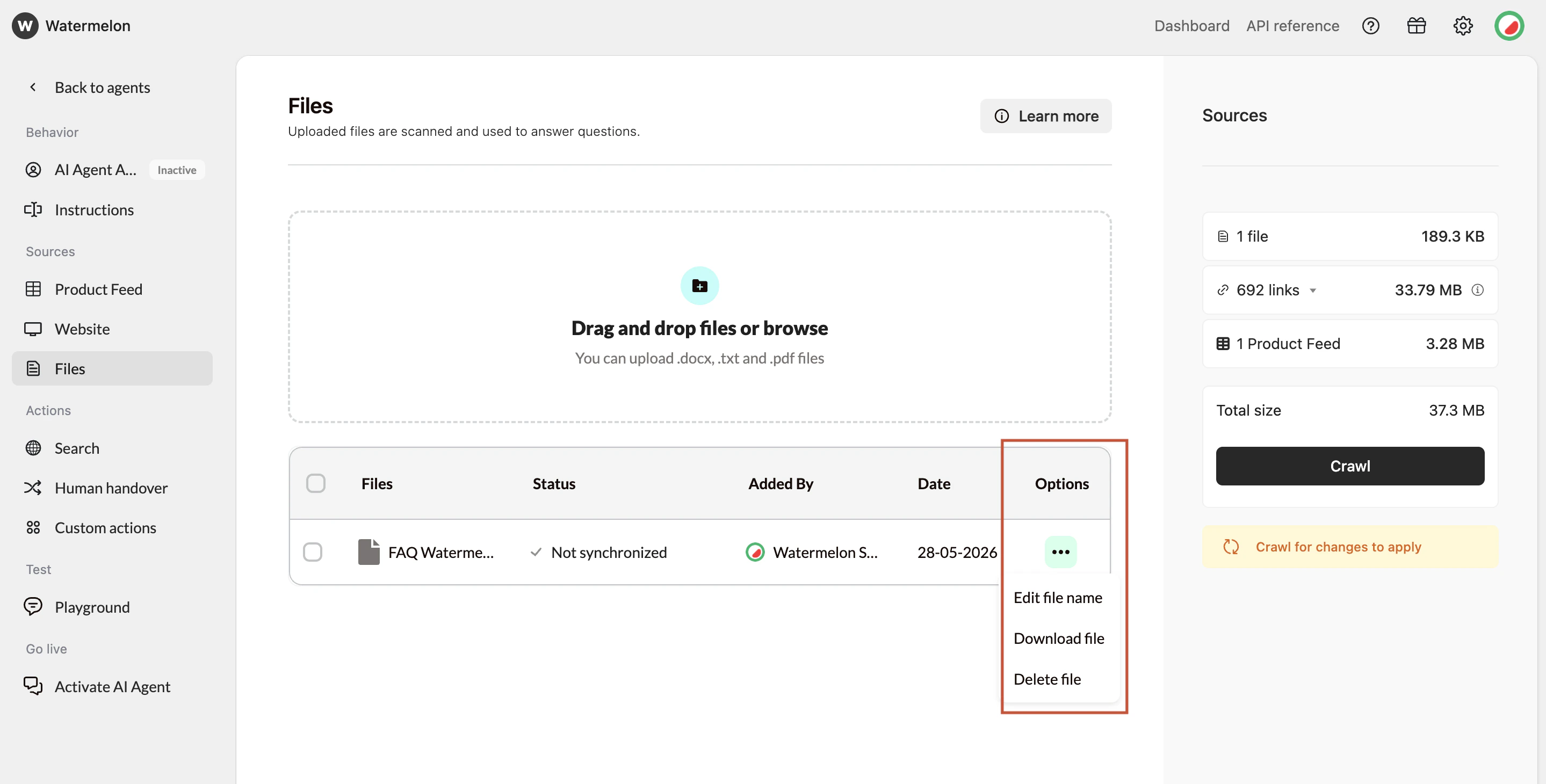Image resolution: width=1546 pixels, height=784 pixels.
Task: Click the folder-plus upload icon
Action: click(699, 286)
